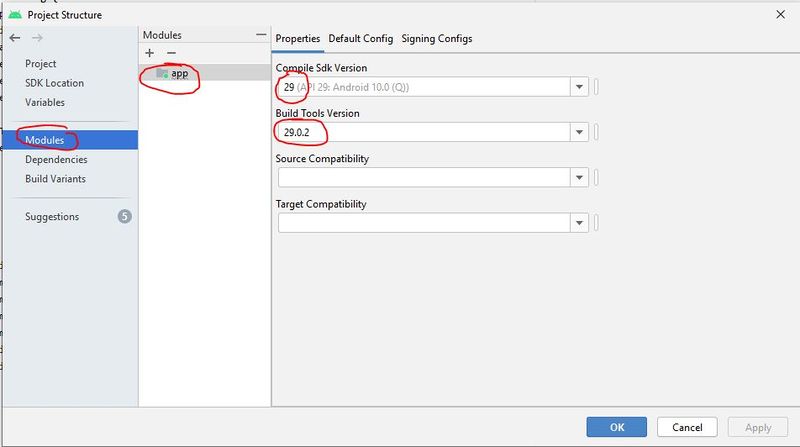Image resolution: width=800 pixels, height=447 pixels.
Task: Go back with the left arrow icon
Action: 15,38
